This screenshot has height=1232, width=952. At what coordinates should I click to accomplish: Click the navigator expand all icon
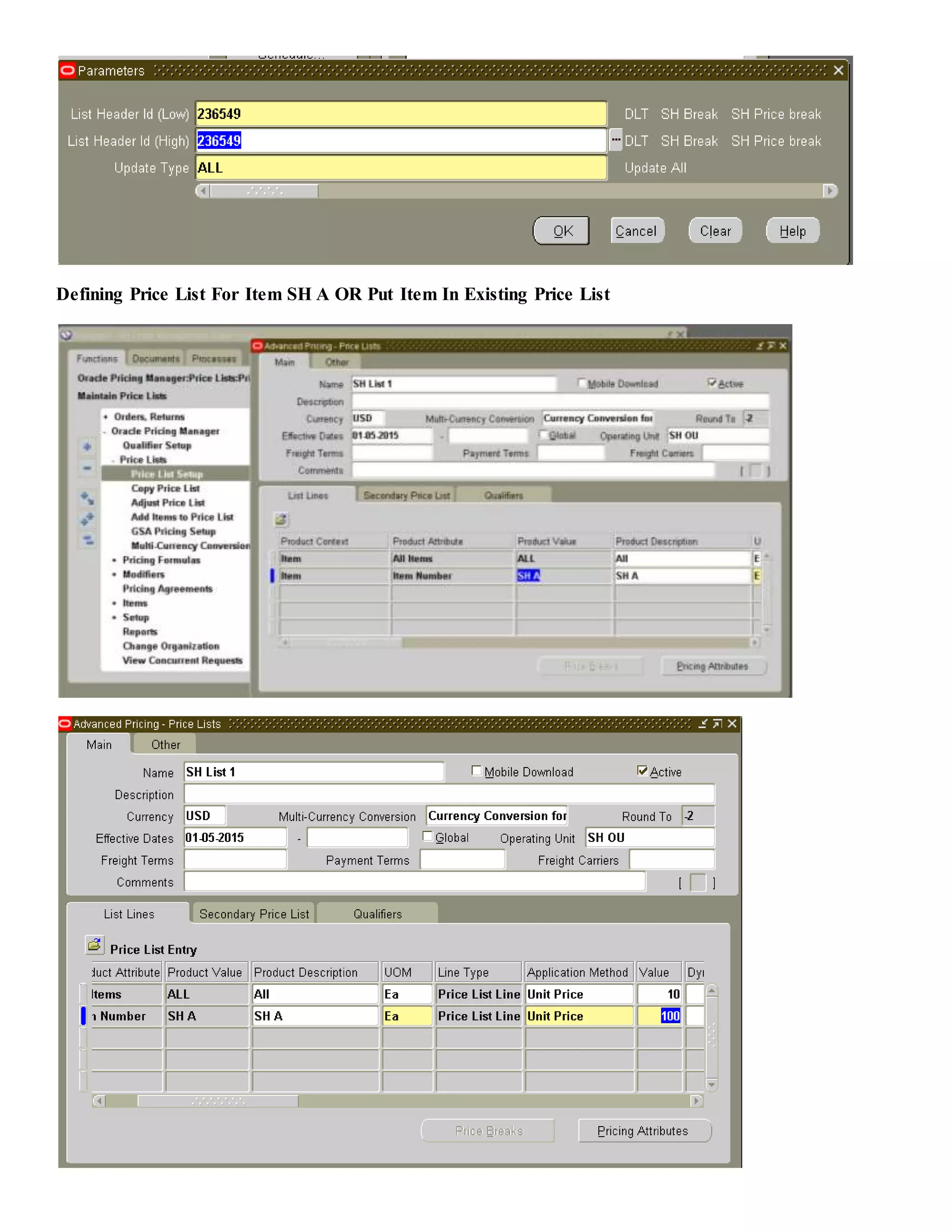pyautogui.click(x=87, y=519)
